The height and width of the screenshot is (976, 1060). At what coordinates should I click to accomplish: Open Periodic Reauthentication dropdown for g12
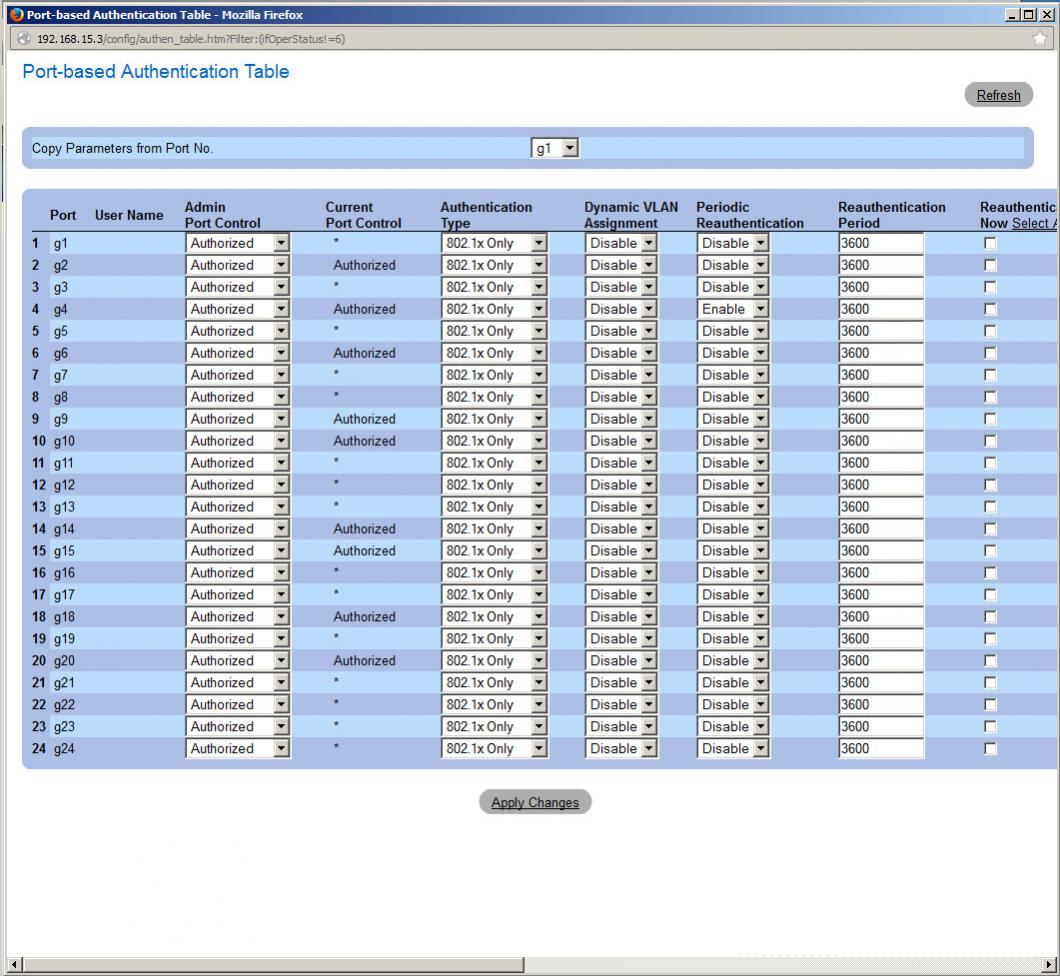pos(733,485)
